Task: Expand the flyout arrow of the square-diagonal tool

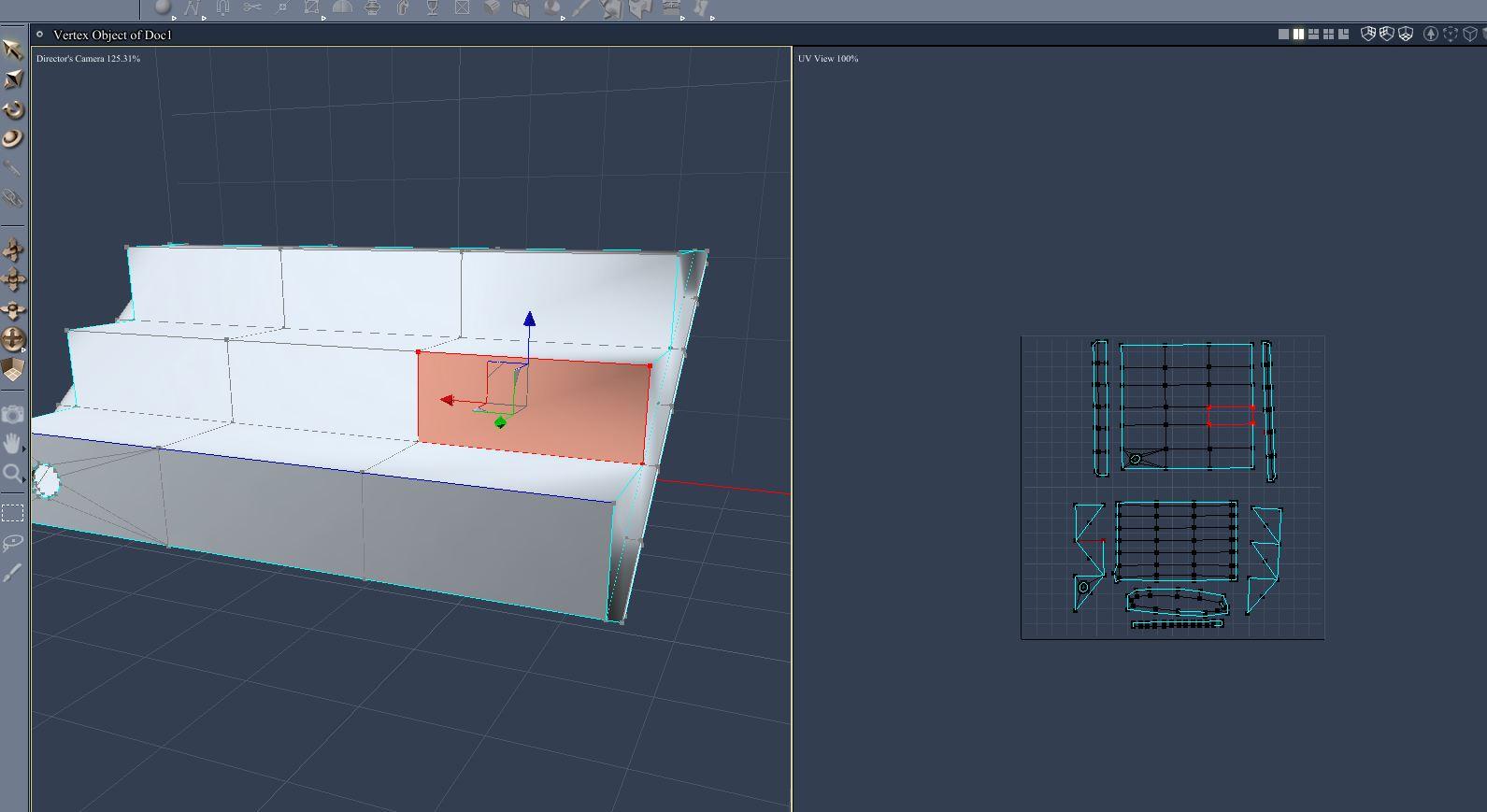Action: (x=323, y=18)
